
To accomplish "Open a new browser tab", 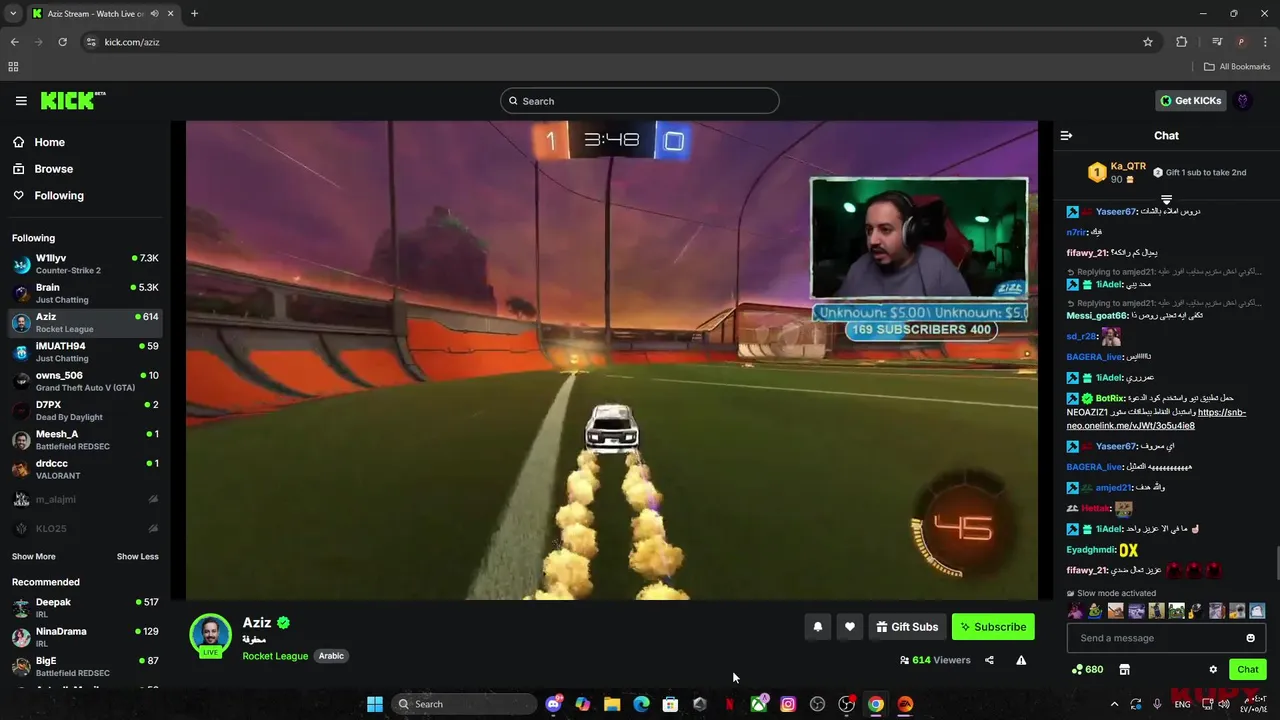I will (194, 14).
